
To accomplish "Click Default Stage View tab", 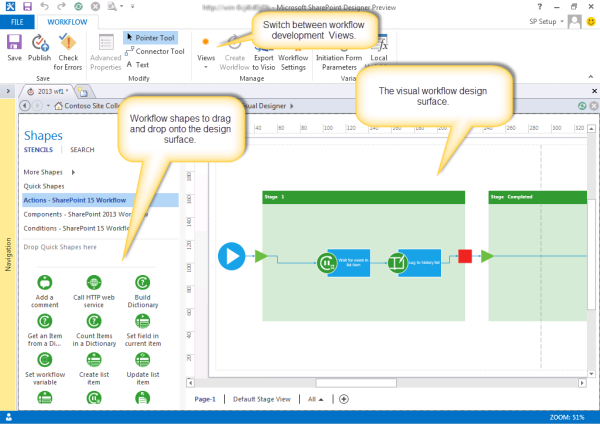I will pyautogui.click(x=262, y=399).
